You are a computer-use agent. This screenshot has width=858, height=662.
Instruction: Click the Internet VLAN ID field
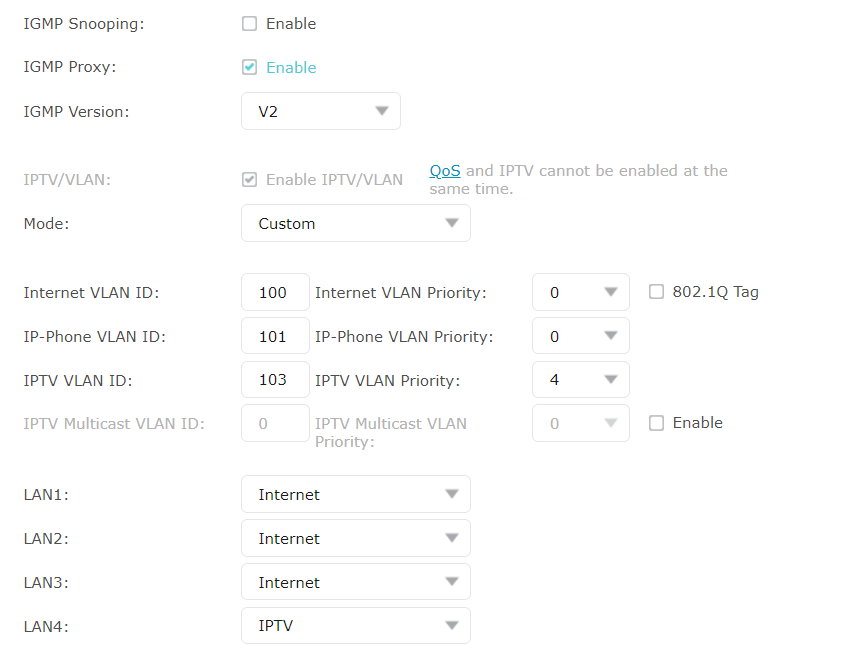pos(275,292)
